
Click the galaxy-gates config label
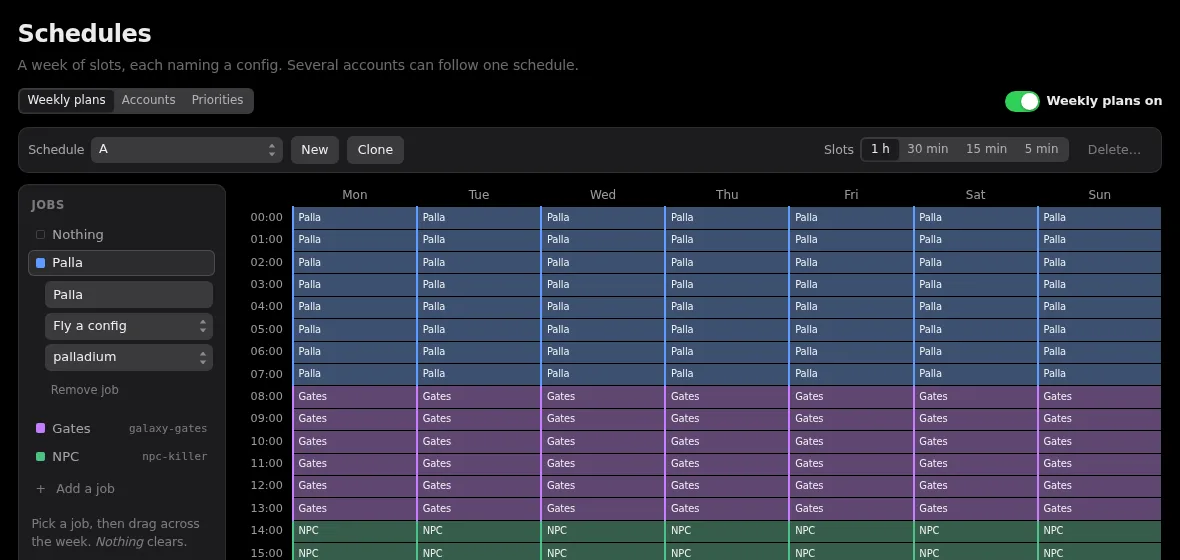click(168, 429)
